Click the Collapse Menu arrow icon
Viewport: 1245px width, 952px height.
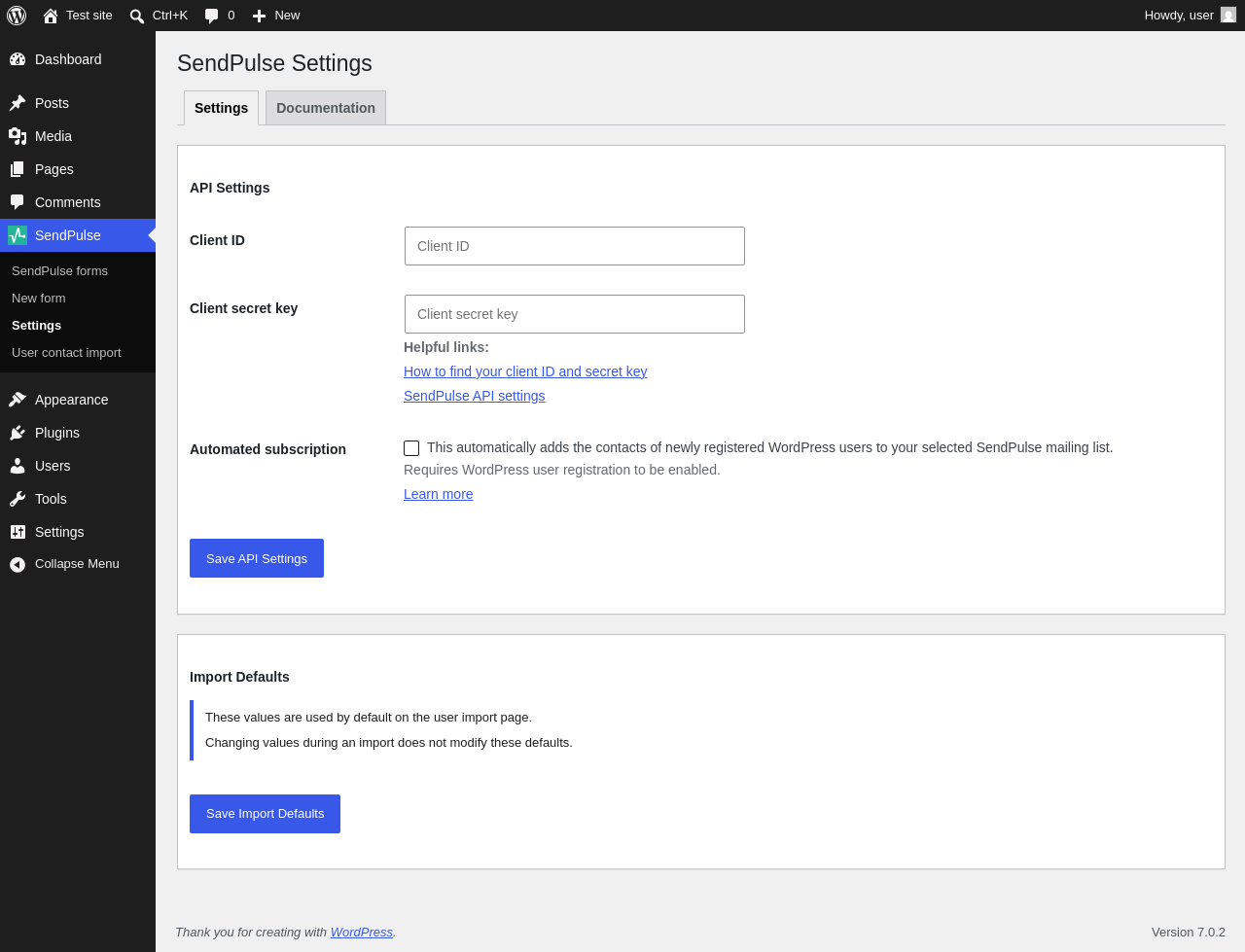click(x=18, y=565)
